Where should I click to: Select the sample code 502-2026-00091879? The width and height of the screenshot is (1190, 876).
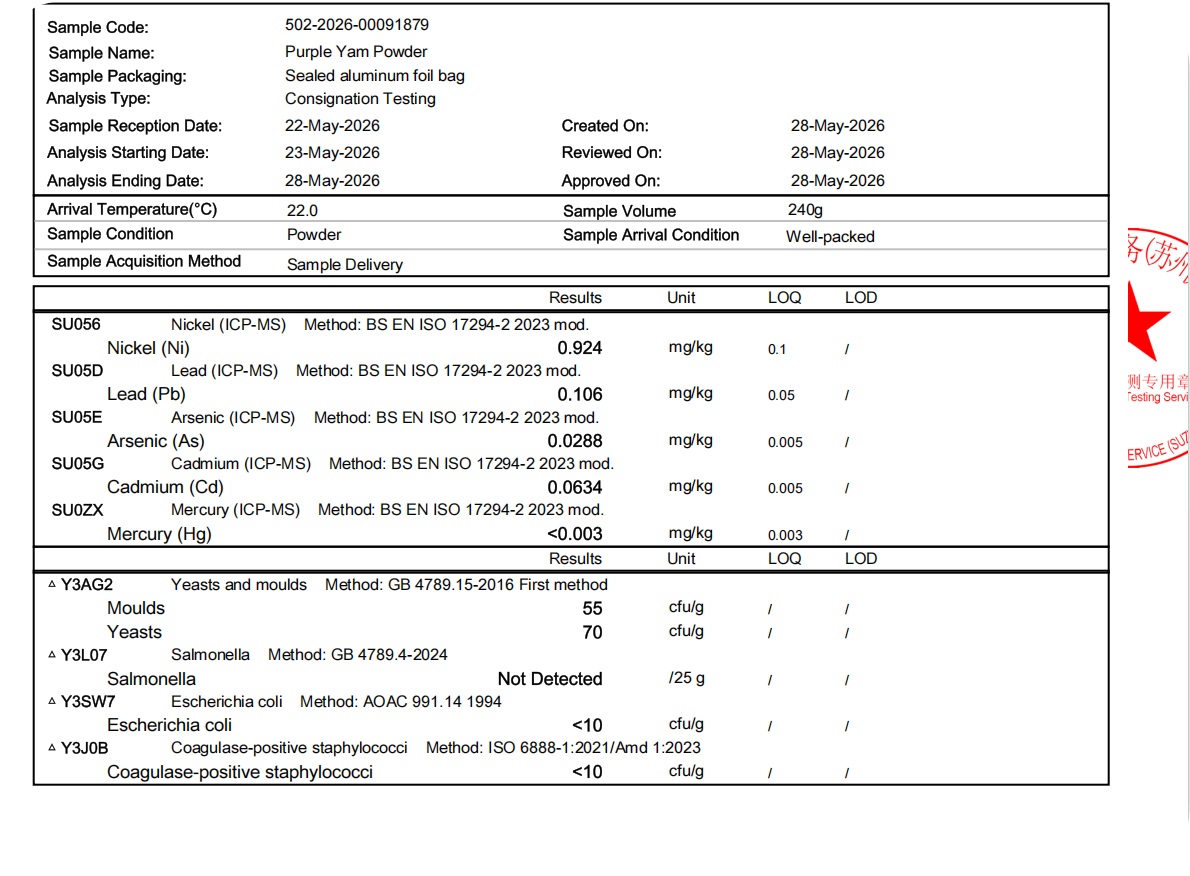tap(357, 25)
